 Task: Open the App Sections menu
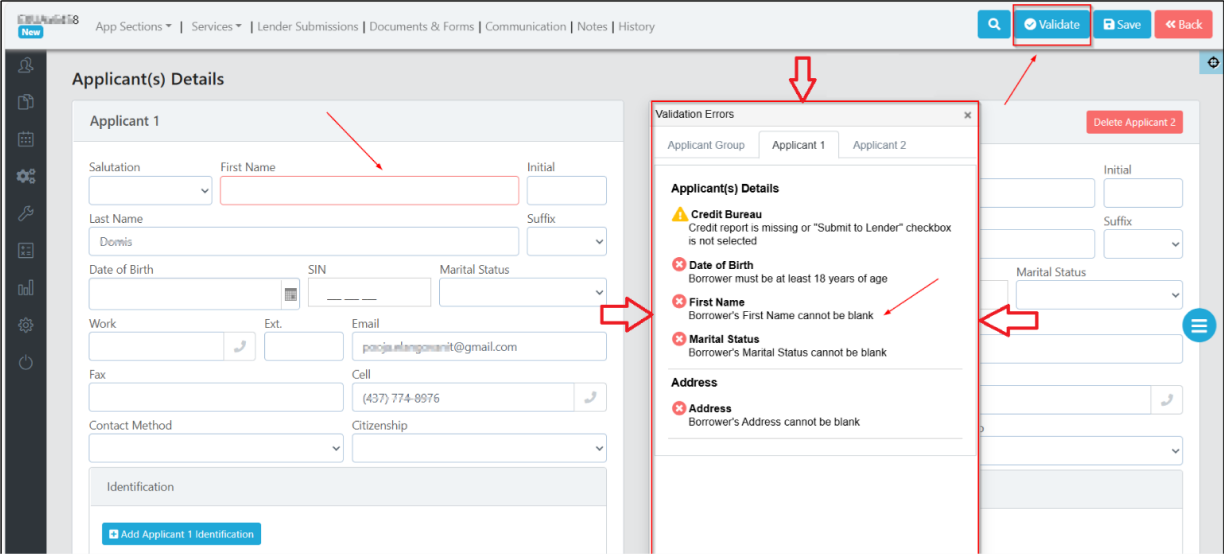[x=133, y=27]
